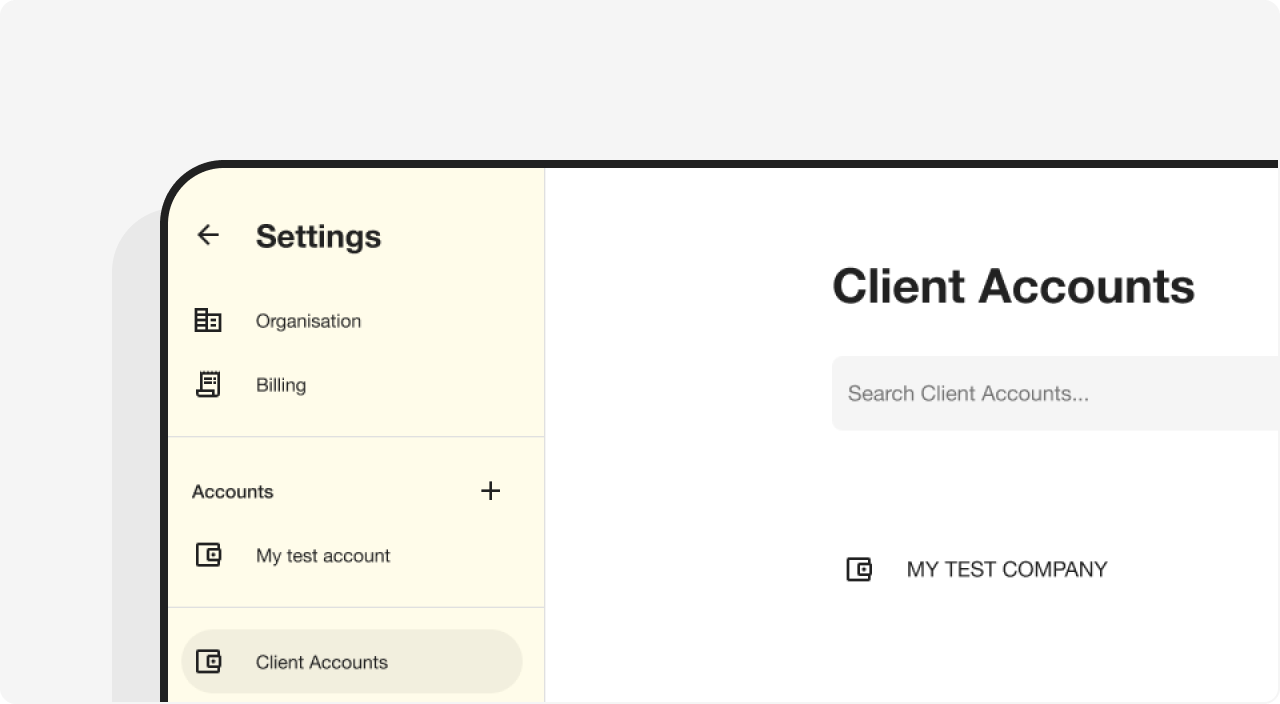This screenshot has width=1280, height=704.
Task: Select the MY TEST COMPANY client account
Action: pos(1005,569)
